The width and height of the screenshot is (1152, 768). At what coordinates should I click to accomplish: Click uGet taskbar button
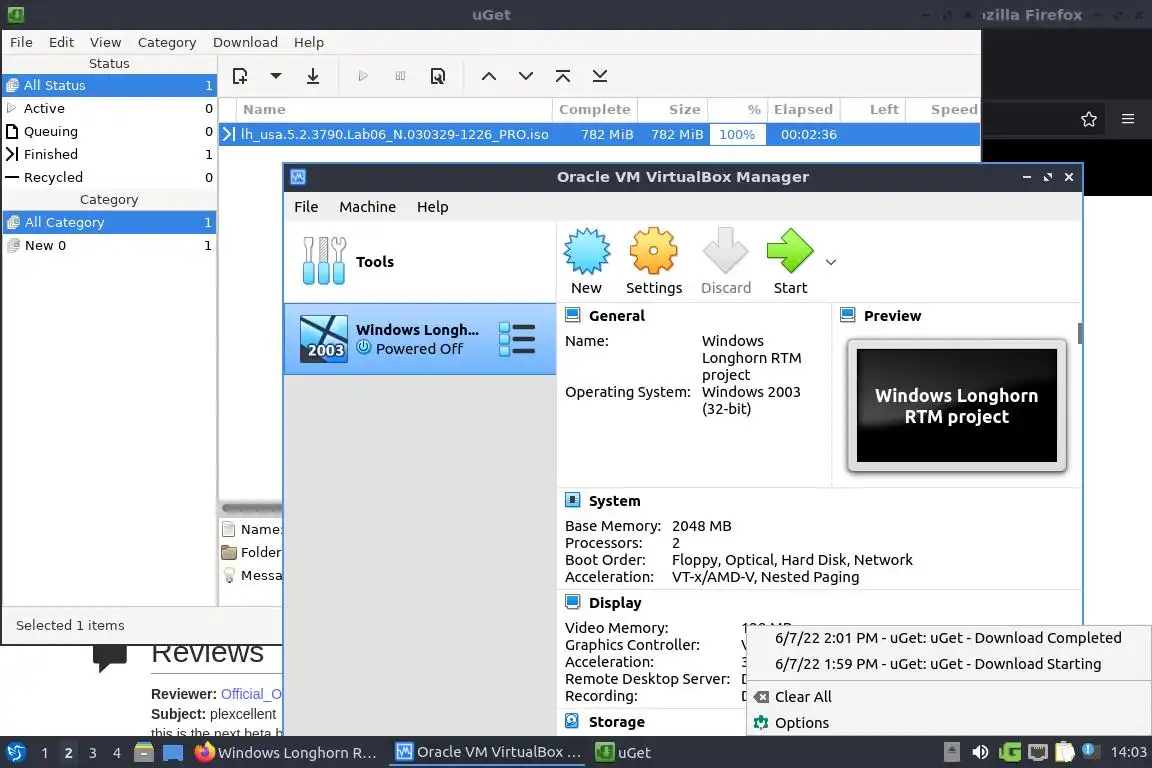[x=624, y=753]
